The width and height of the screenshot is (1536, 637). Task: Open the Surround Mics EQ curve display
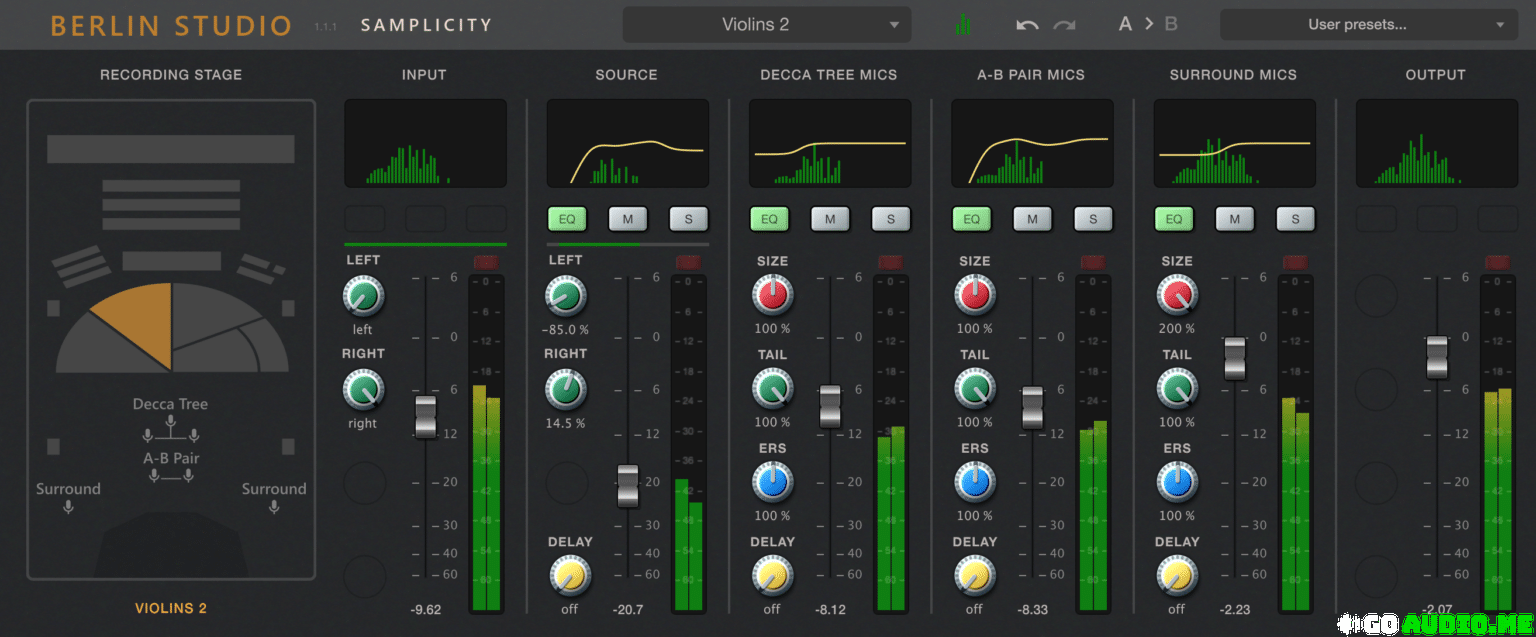1235,143
